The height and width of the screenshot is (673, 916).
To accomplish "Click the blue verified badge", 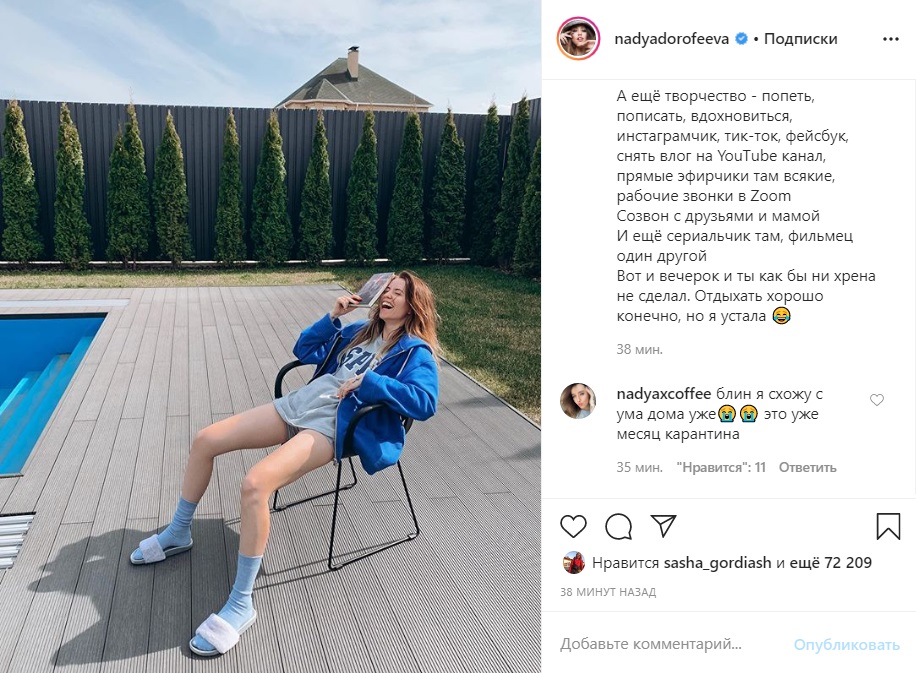I will pos(741,39).
